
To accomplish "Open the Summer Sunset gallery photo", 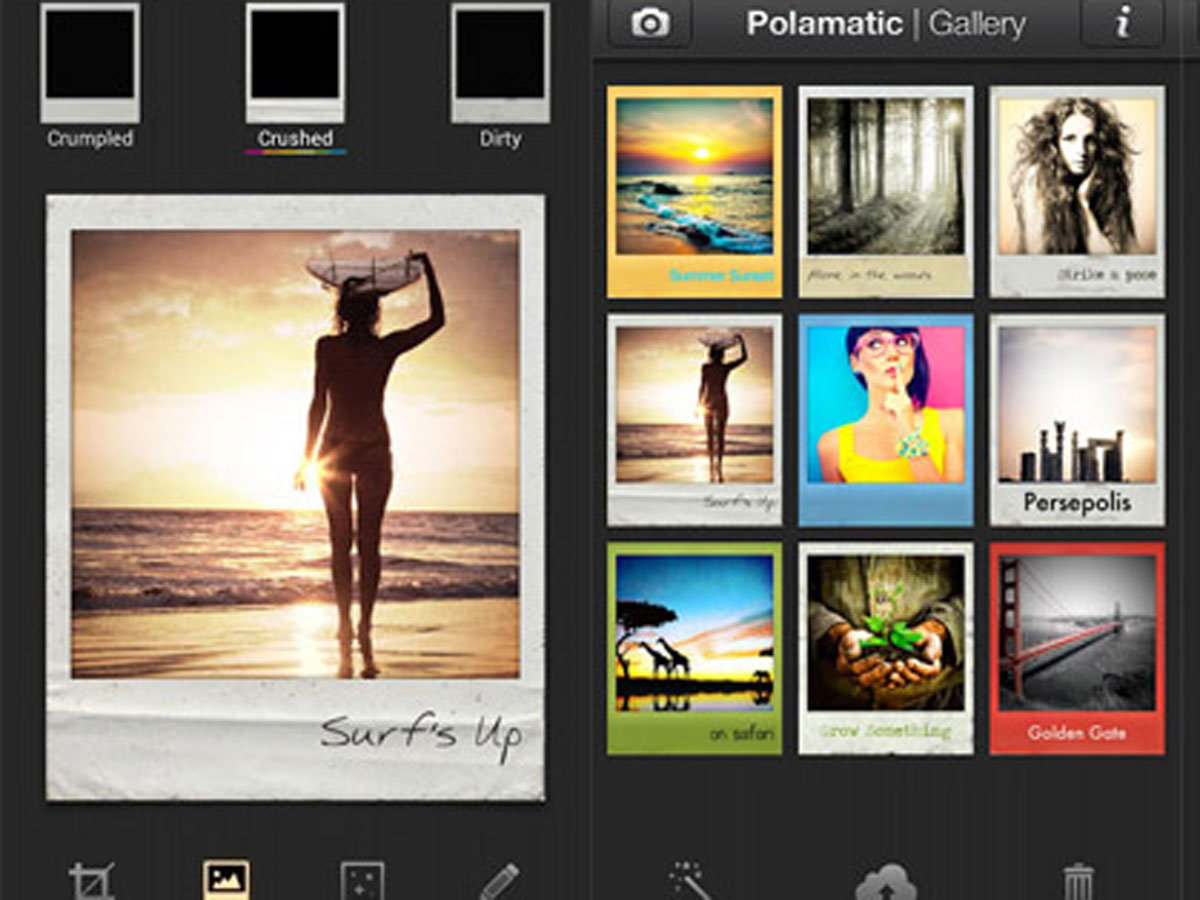I will (x=694, y=191).
